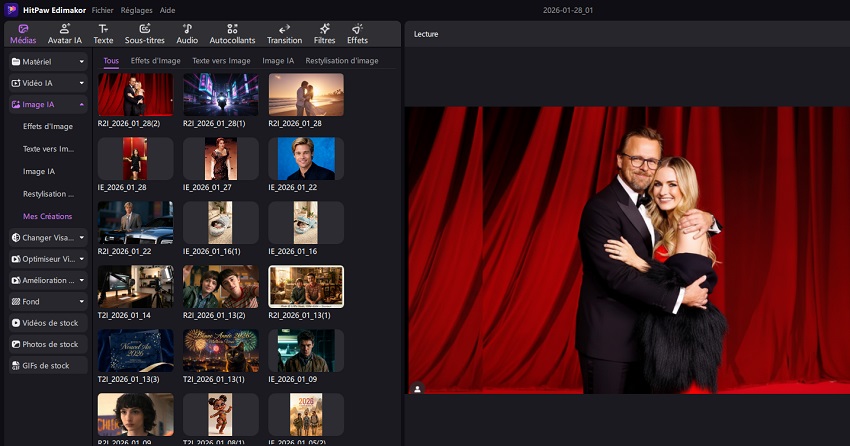
Task: Click the Optimiseur Vidéo sidebar icon
Action: point(16,259)
